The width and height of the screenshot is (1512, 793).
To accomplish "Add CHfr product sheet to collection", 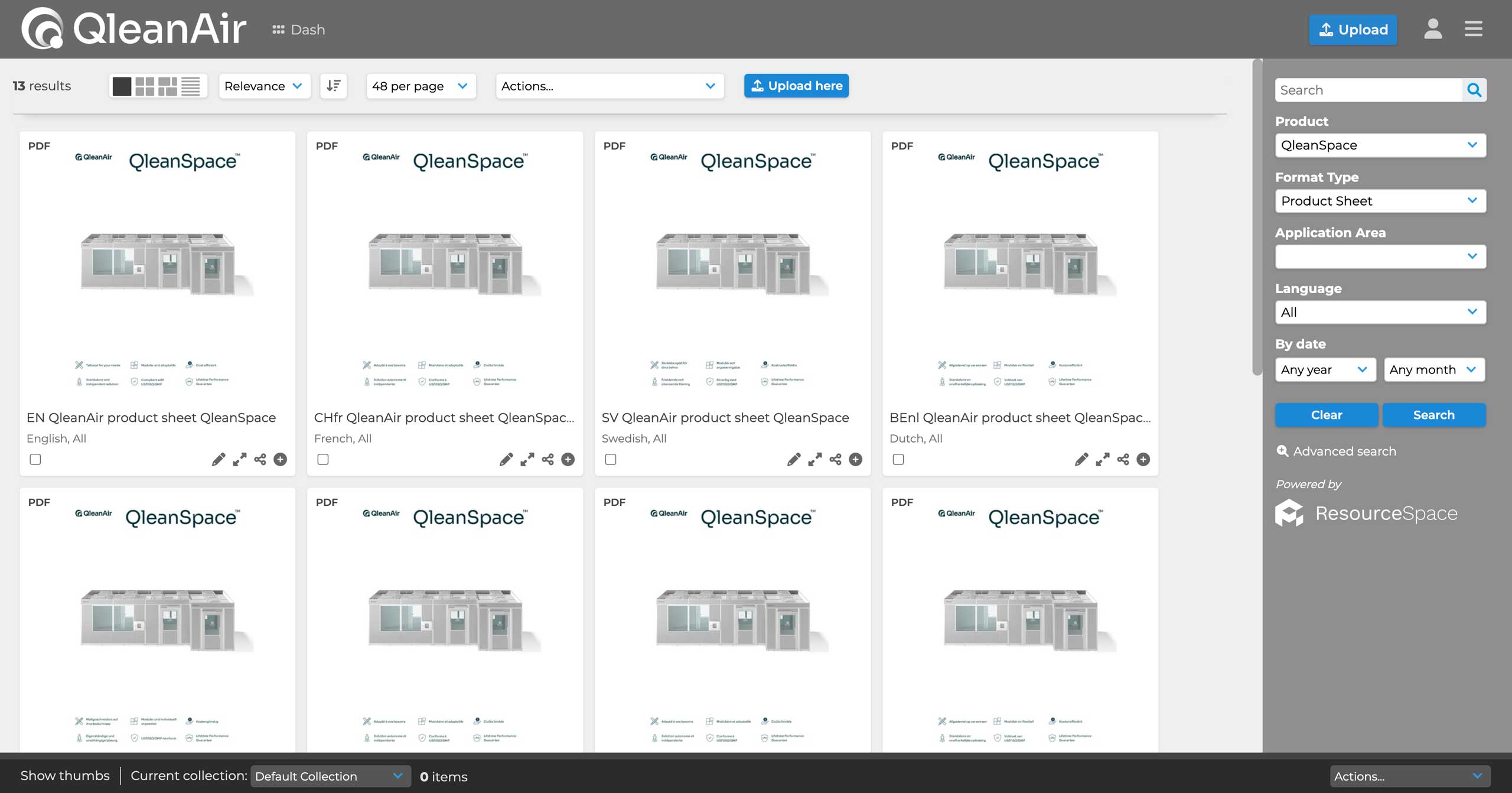I will point(568,459).
